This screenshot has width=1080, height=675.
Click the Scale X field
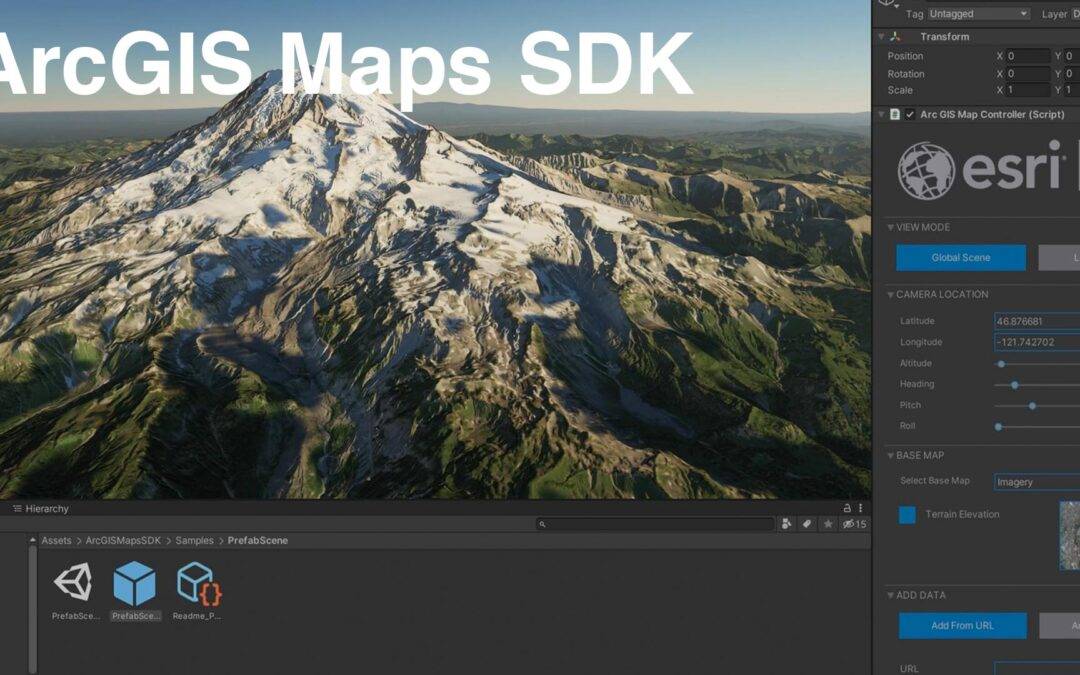coord(1028,90)
